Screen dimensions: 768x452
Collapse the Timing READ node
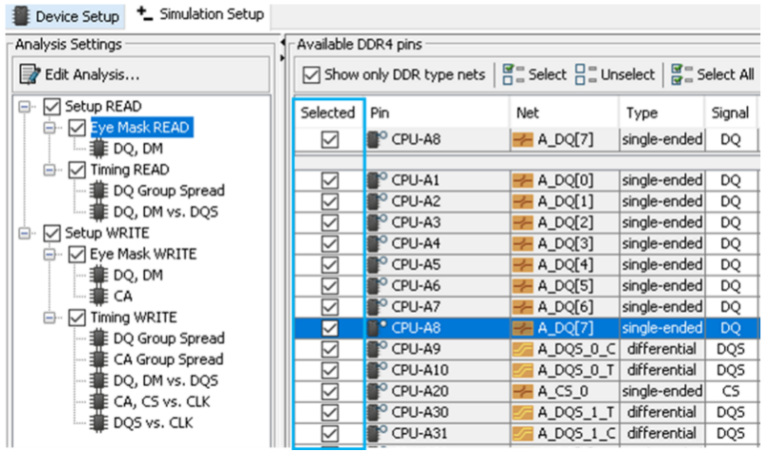[x=49, y=170]
